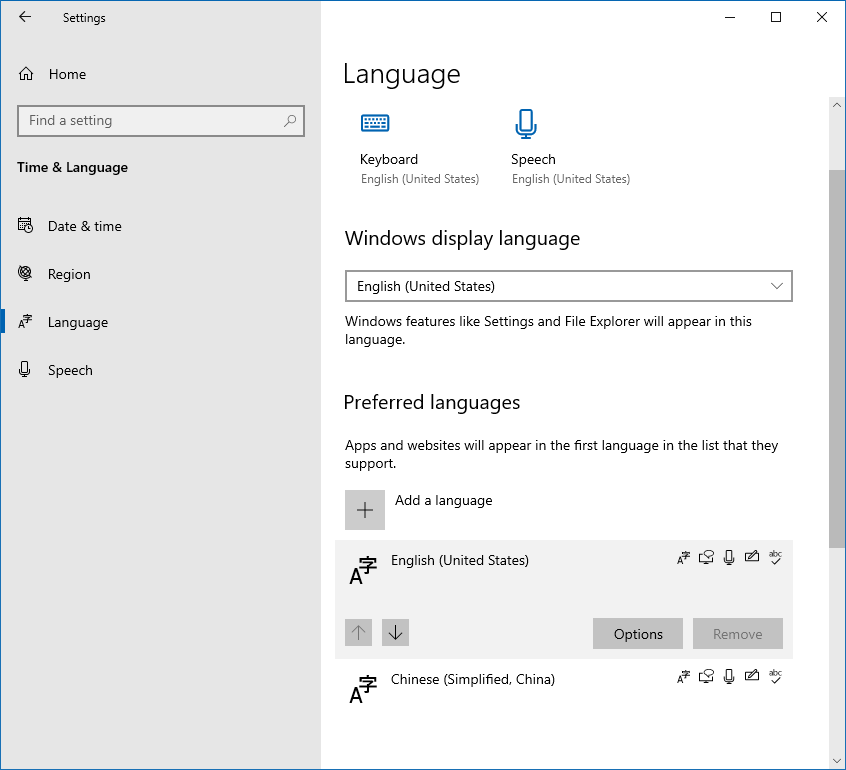Click the Add a language label

[x=443, y=500]
